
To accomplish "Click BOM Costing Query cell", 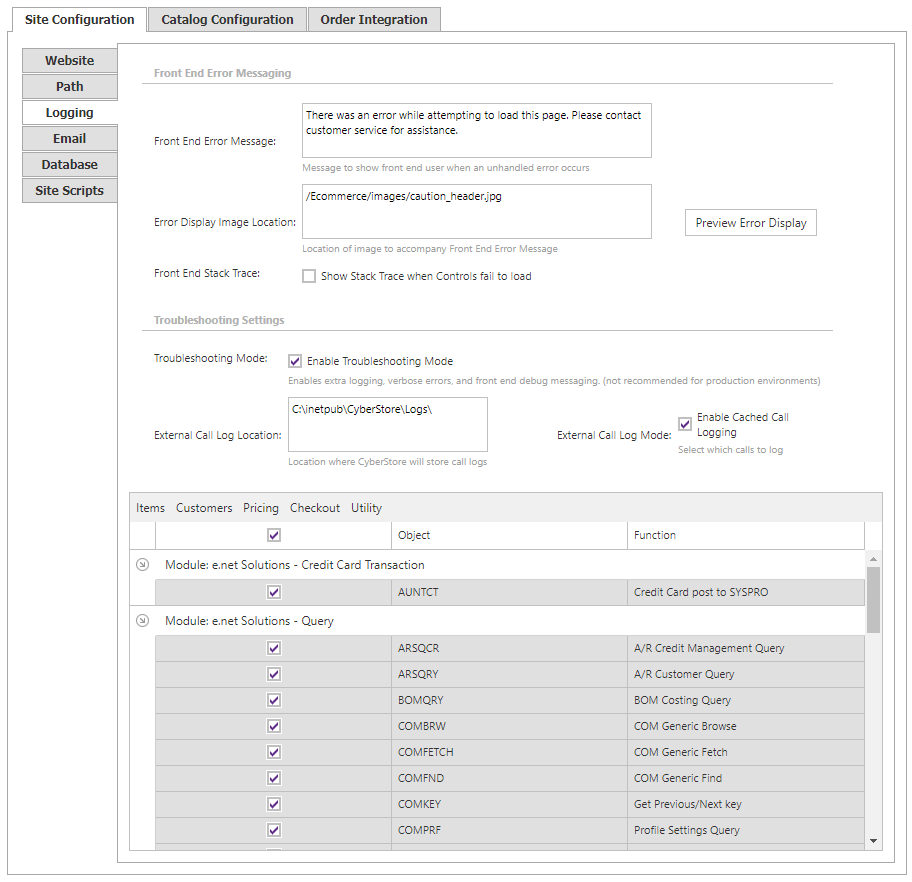I will point(746,700).
